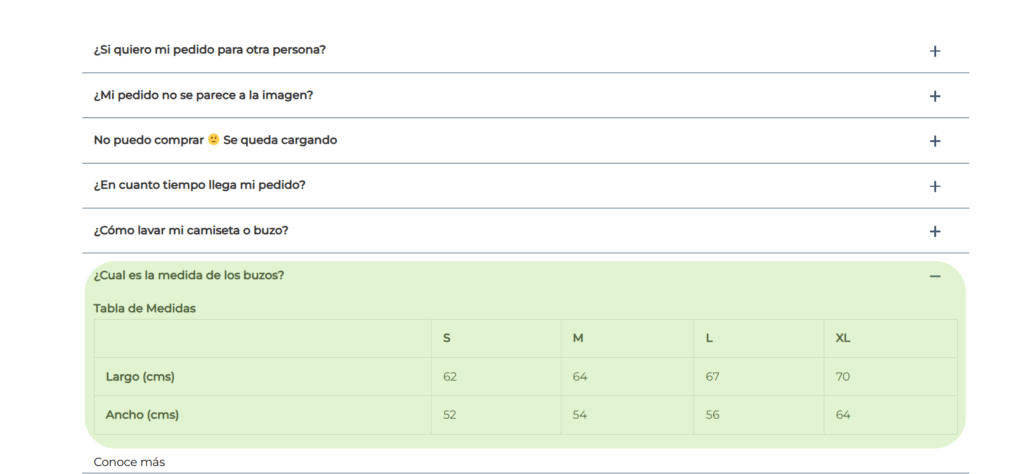Click the 'Ancho (cms)' row label
Image resolution: width=1024 pixels, height=474 pixels.
tap(142, 415)
